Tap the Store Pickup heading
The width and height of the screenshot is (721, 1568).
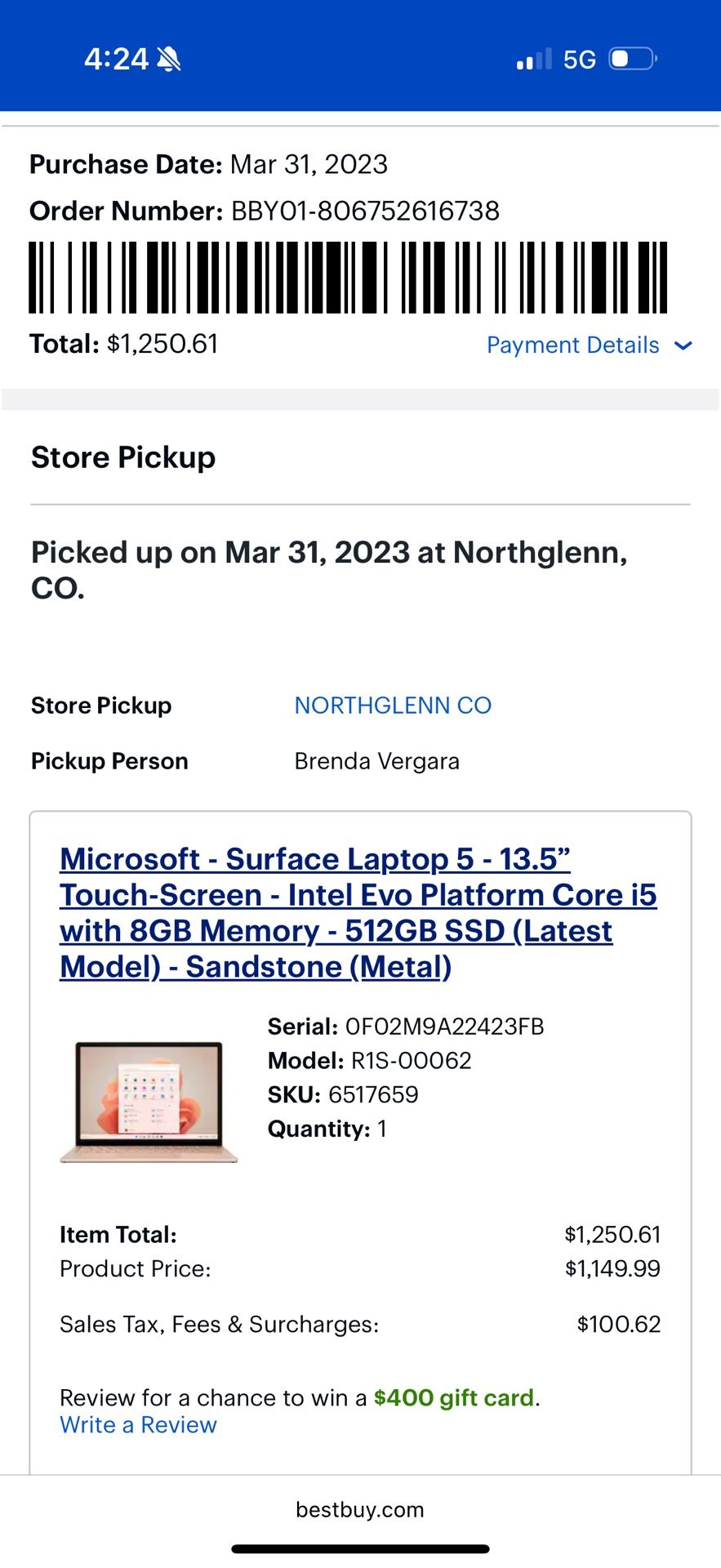[x=122, y=457]
